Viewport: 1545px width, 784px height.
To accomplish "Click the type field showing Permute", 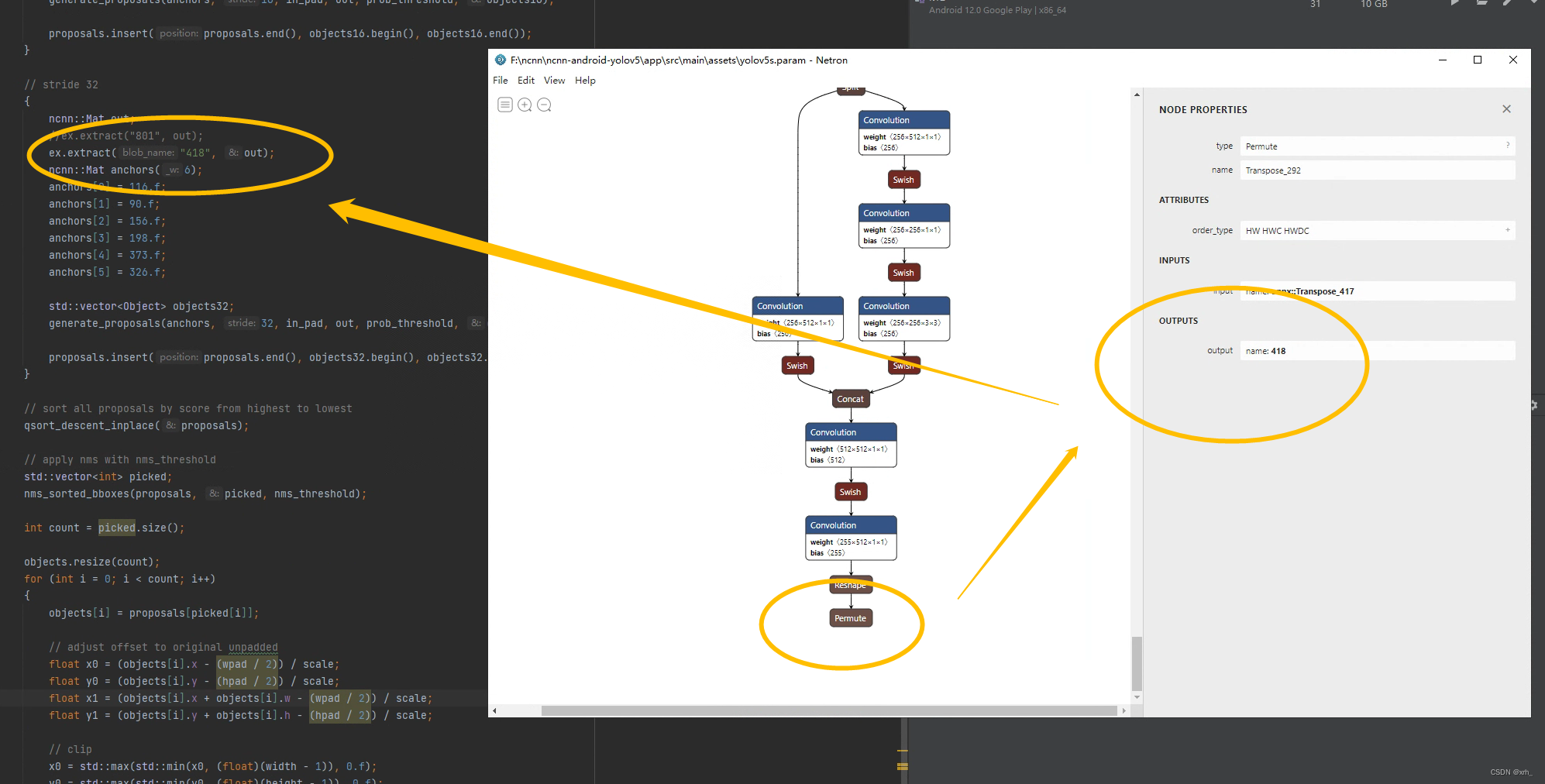I will point(1377,146).
